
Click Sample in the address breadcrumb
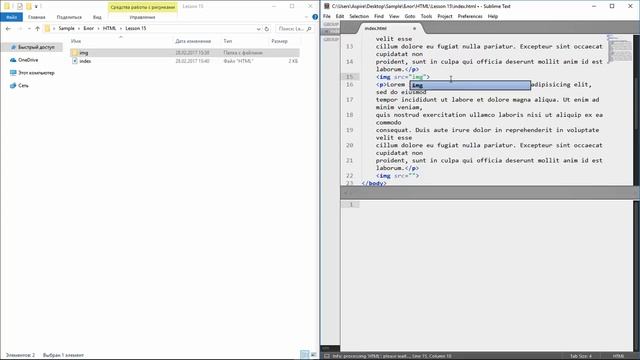click(x=67, y=29)
